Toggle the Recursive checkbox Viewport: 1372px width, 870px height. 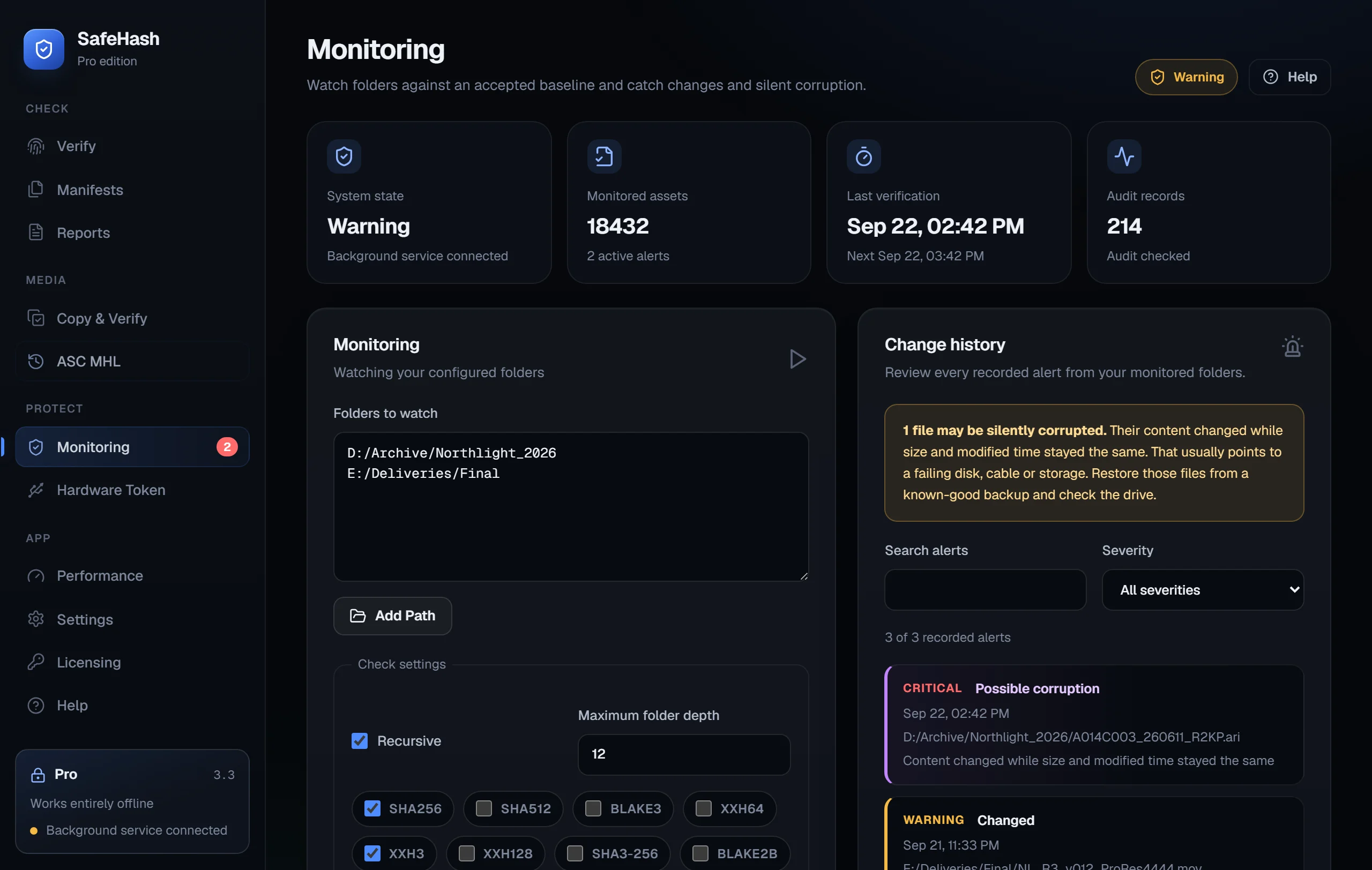pyautogui.click(x=360, y=741)
